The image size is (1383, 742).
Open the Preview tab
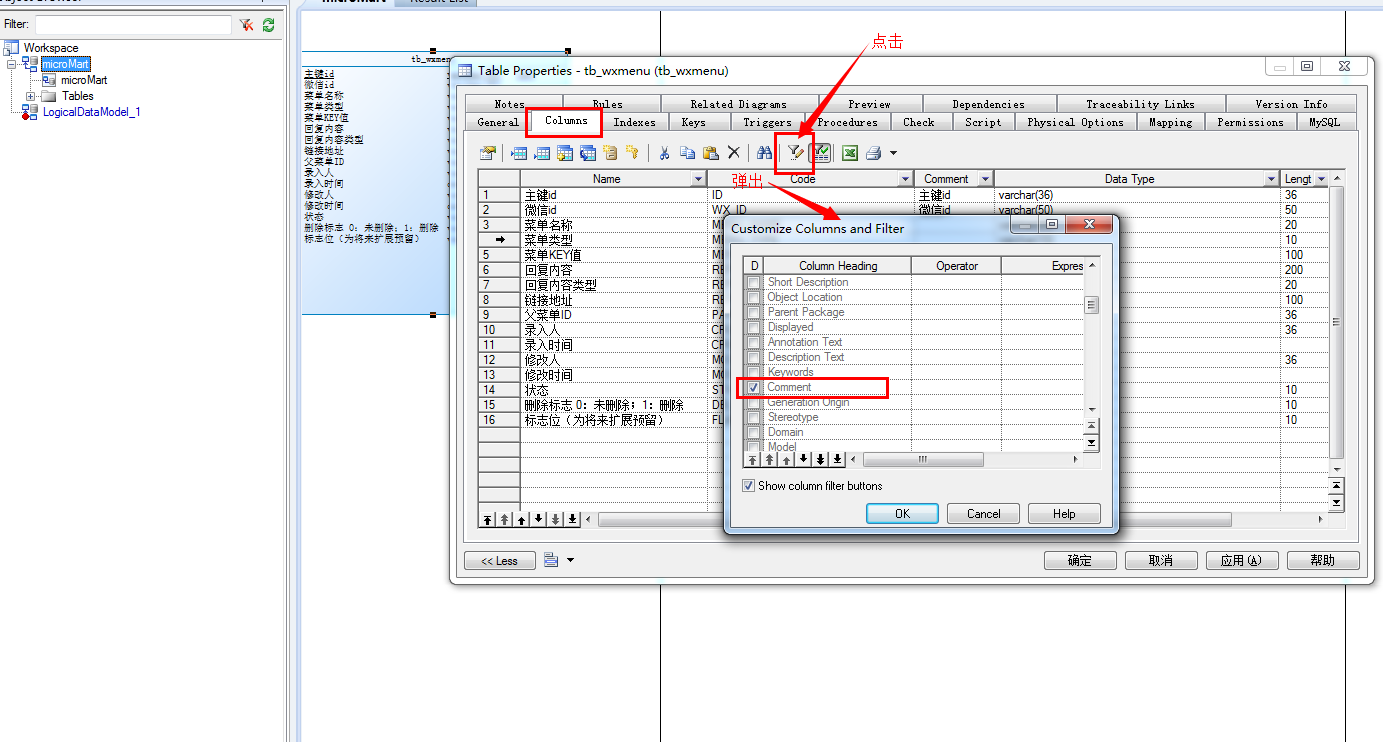point(869,104)
